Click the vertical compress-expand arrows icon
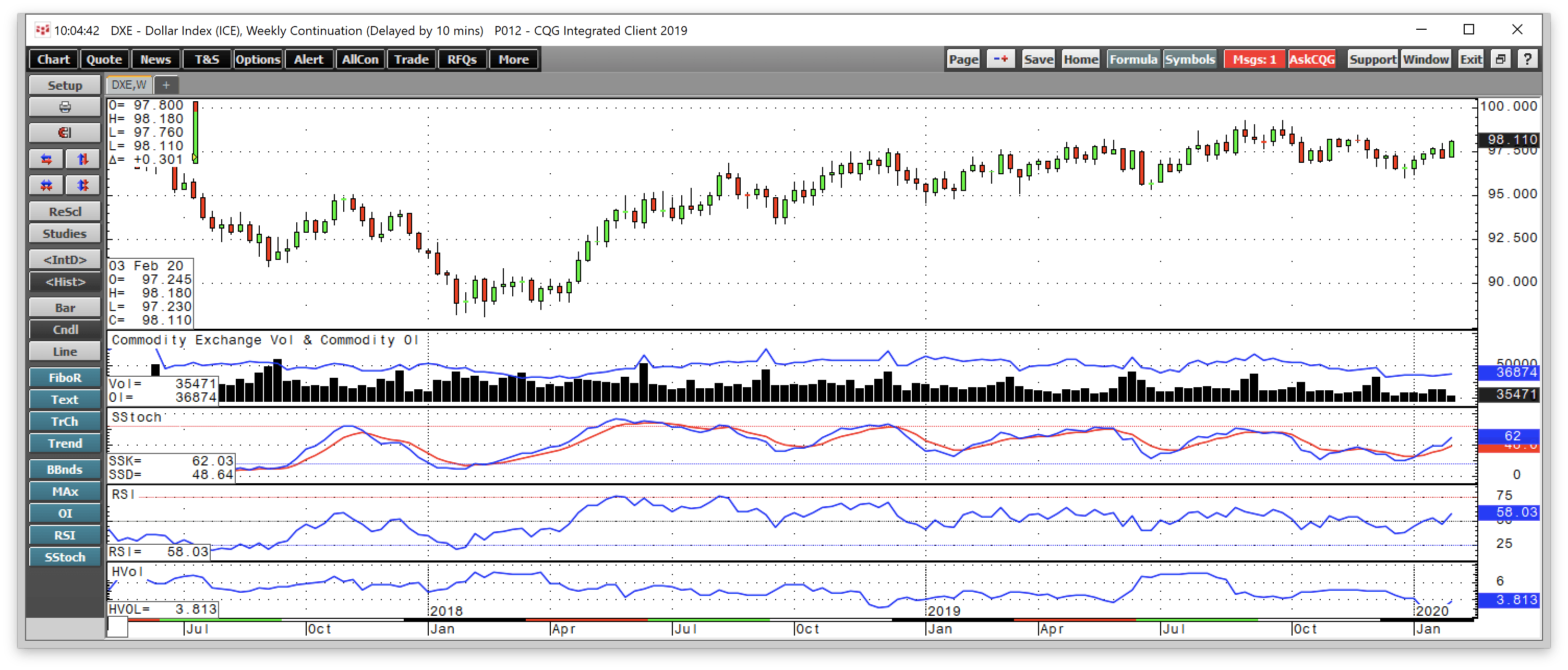 click(83, 185)
